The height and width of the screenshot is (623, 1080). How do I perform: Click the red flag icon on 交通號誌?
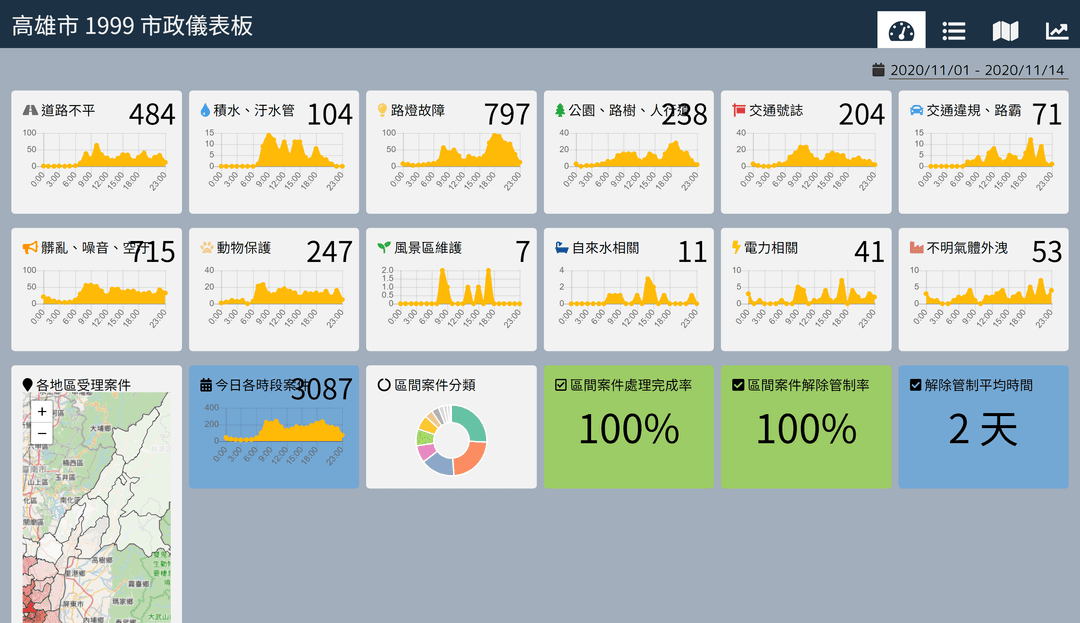tap(739, 110)
